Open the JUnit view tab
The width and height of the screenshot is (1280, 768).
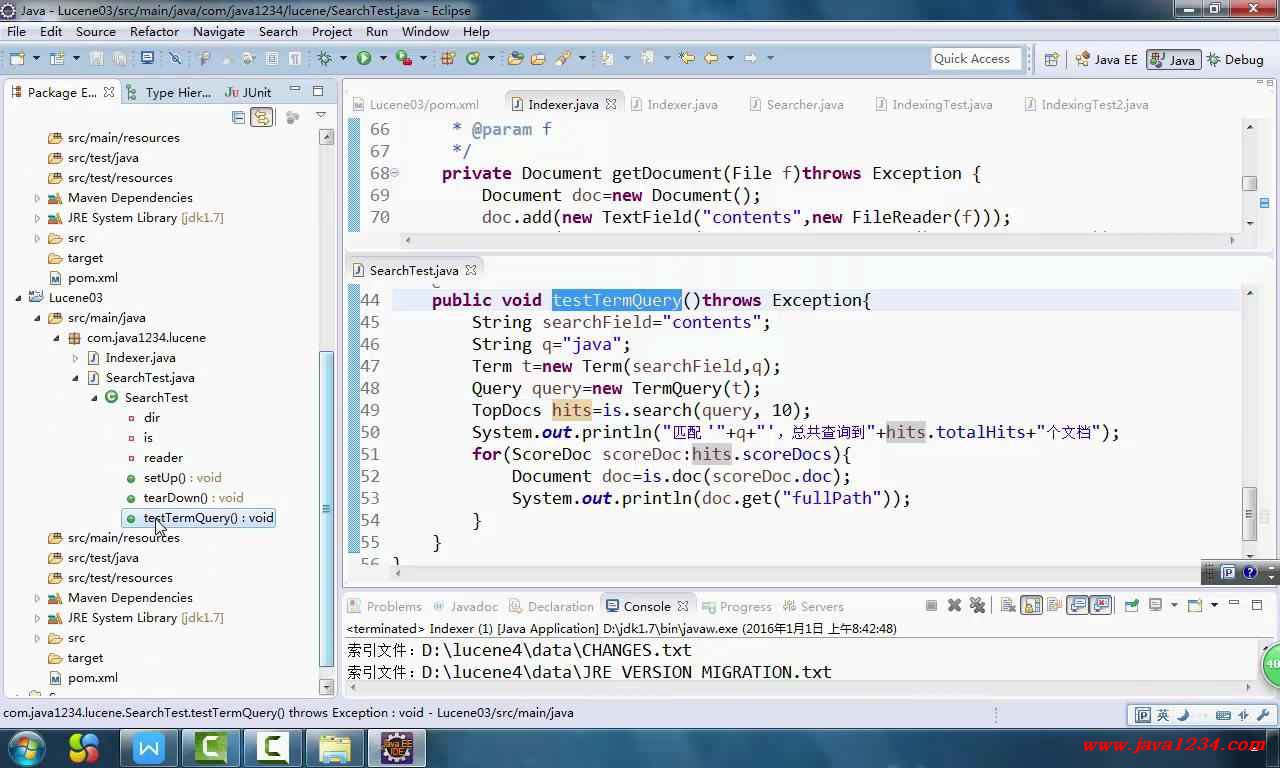coord(250,92)
